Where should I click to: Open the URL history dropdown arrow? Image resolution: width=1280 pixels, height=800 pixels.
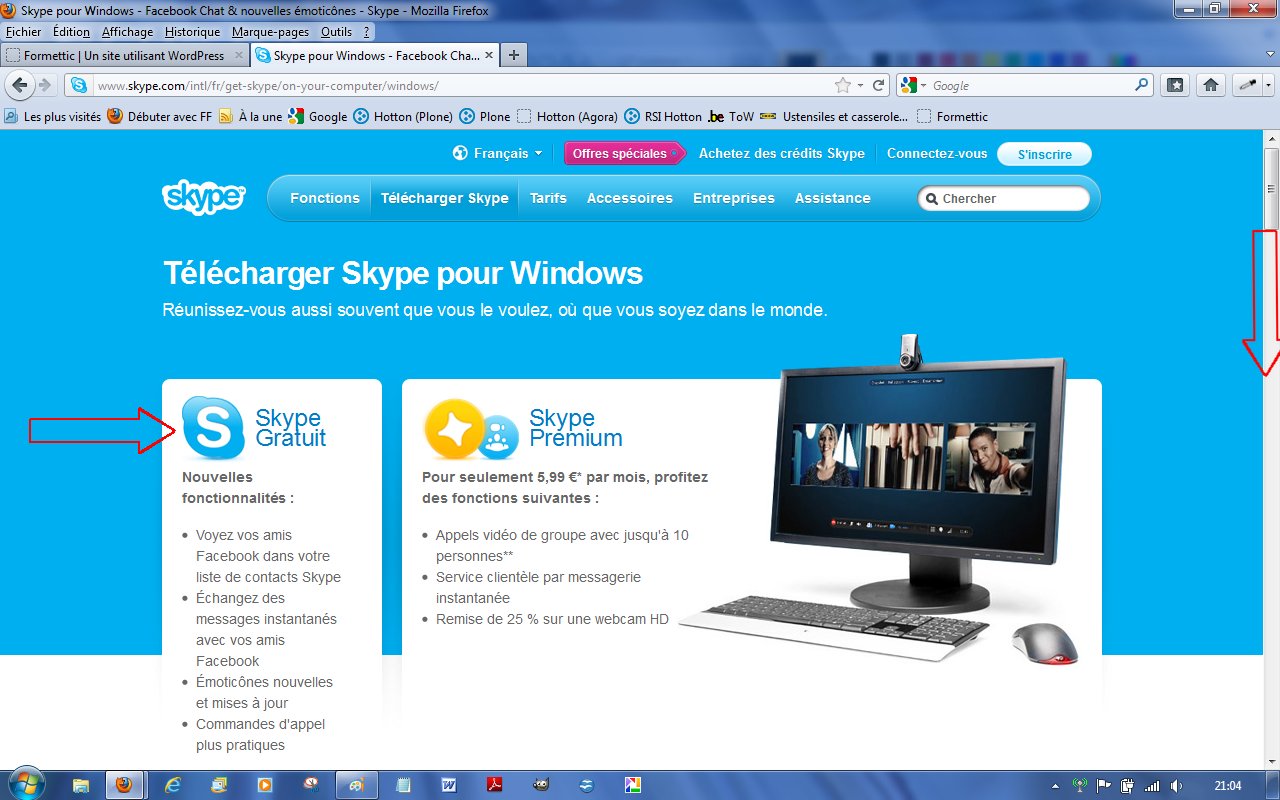point(861,86)
